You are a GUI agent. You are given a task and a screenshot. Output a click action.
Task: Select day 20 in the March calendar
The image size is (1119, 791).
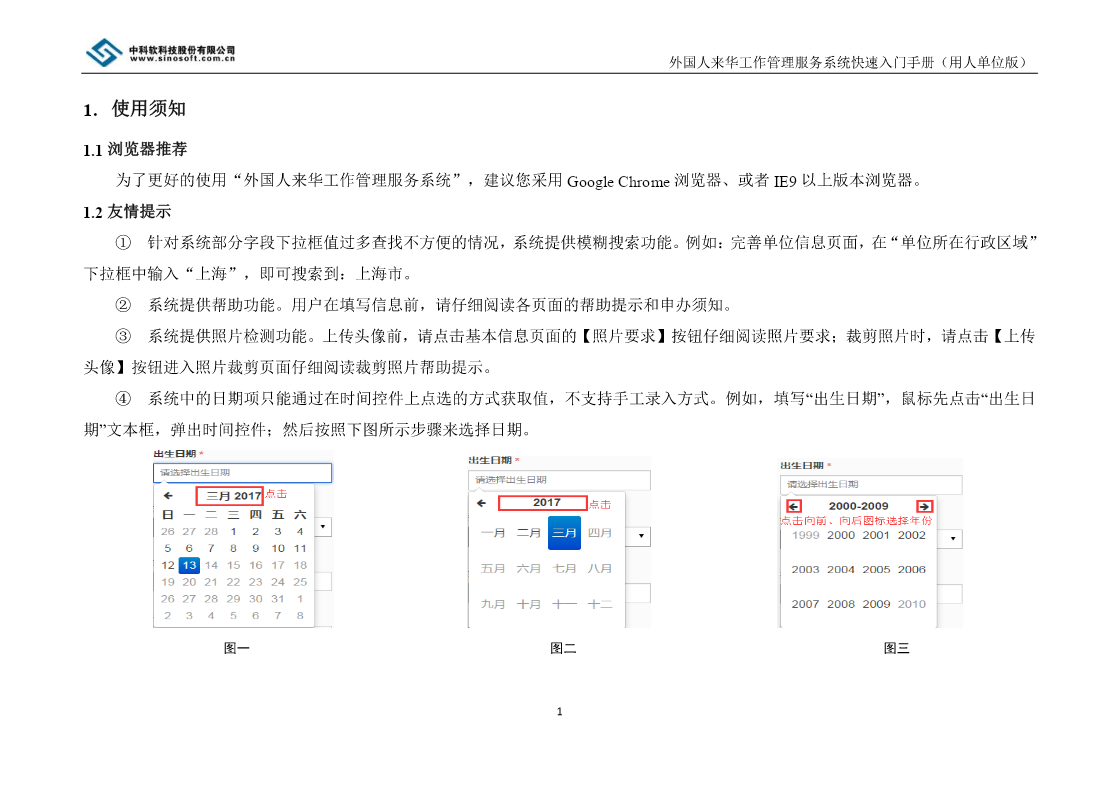189,582
